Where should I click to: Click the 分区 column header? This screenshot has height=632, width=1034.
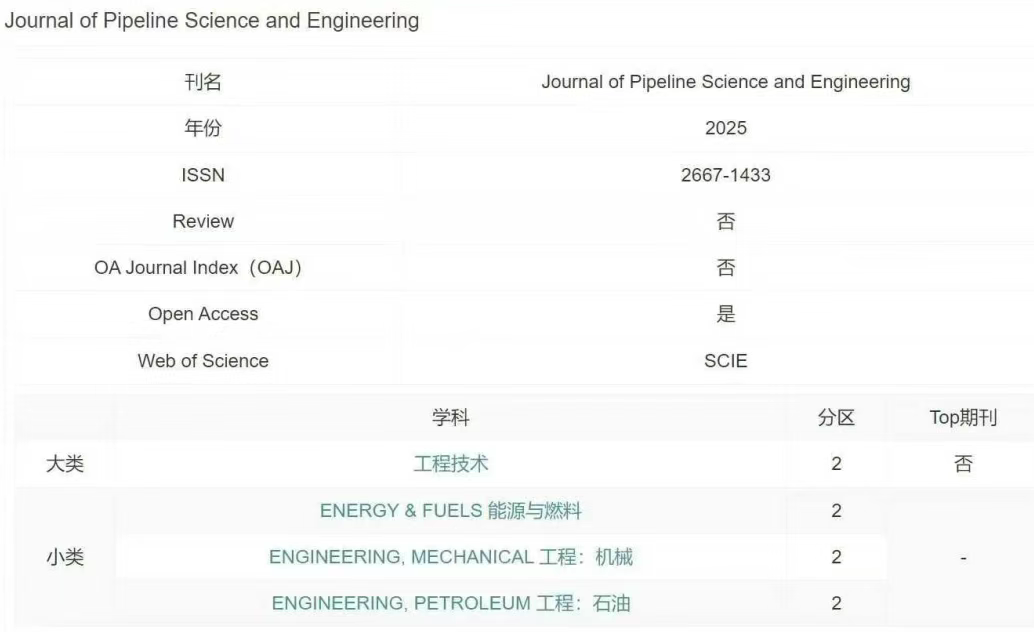836,417
